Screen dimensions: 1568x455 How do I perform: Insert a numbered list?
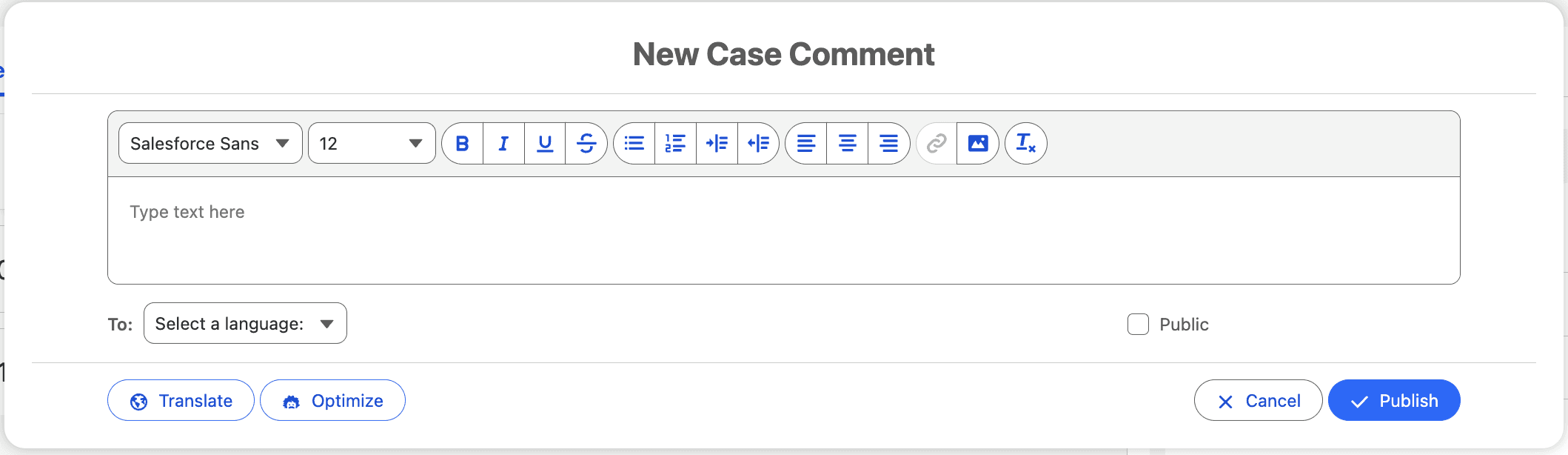(x=675, y=144)
